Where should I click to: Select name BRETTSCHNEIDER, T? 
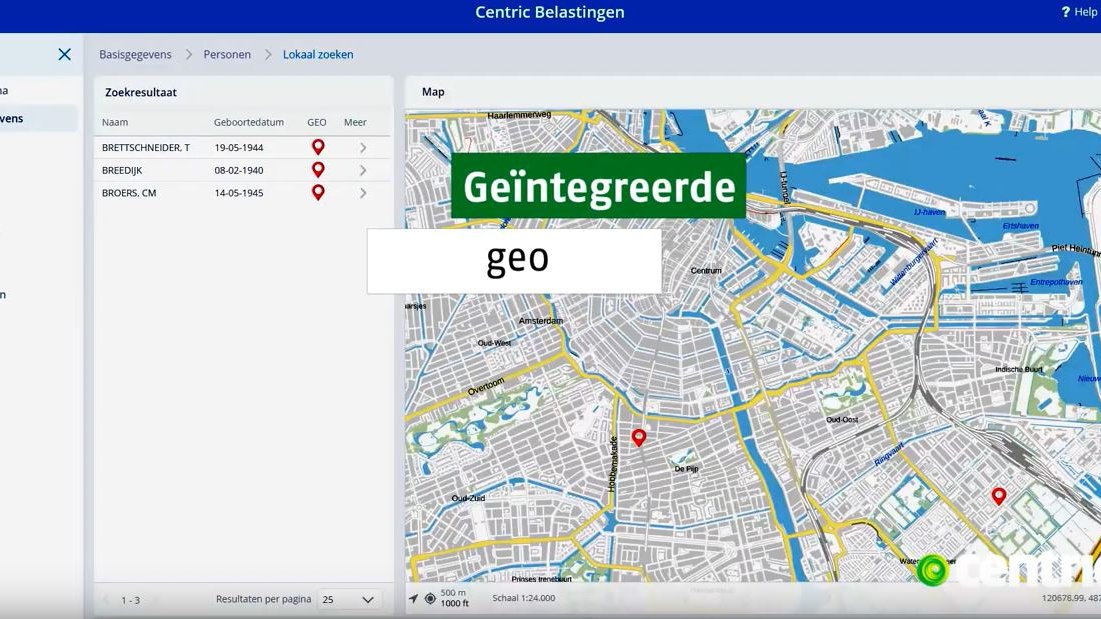click(x=145, y=147)
